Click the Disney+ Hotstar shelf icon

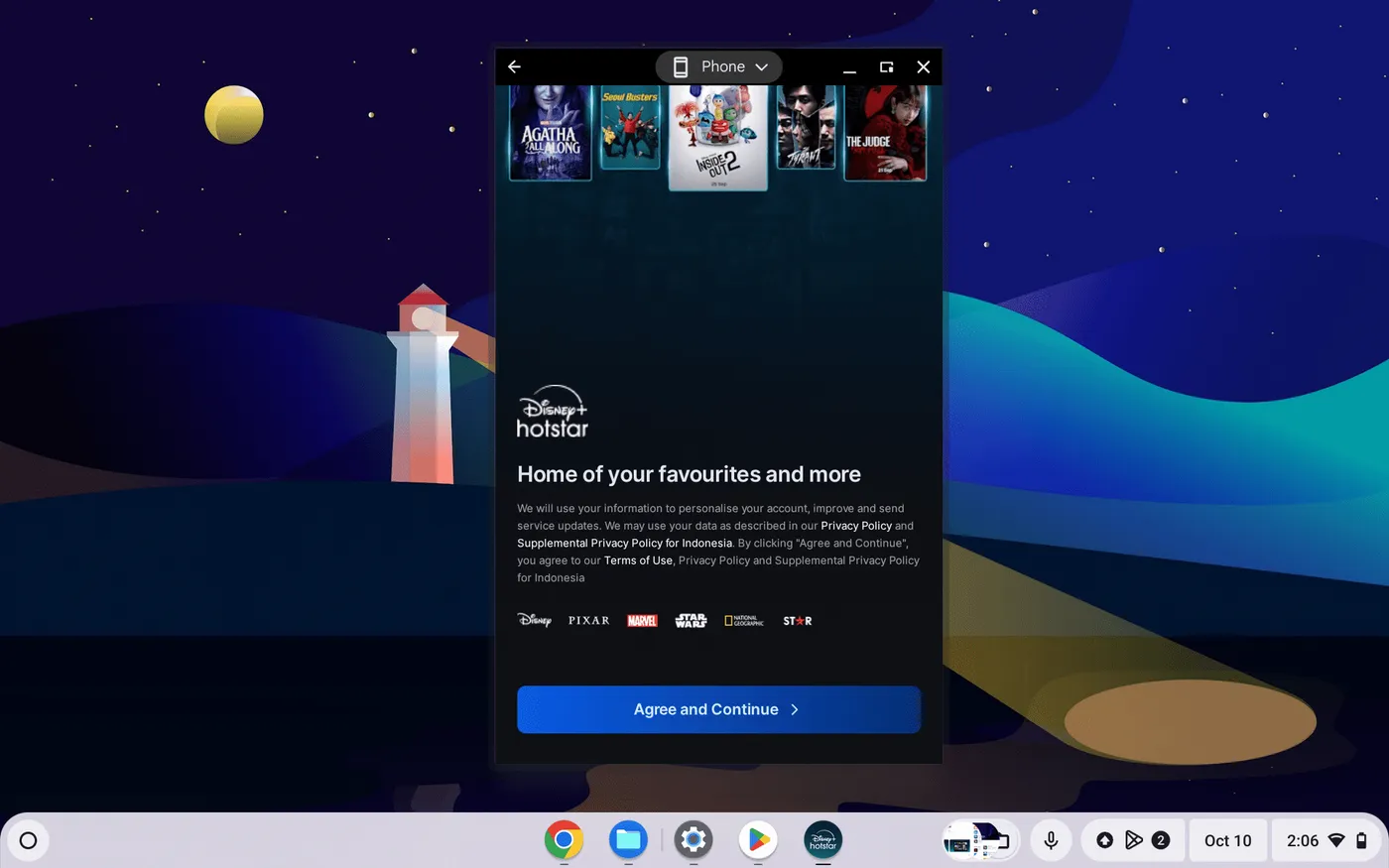[822, 840]
